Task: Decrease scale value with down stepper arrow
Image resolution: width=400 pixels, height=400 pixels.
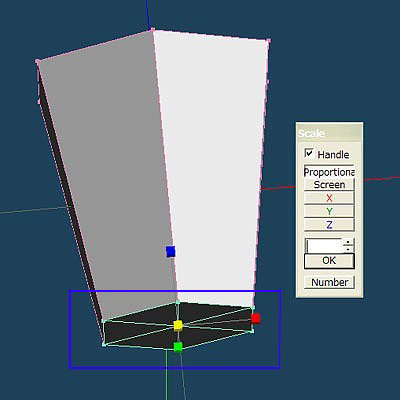Action: point(348,249)
